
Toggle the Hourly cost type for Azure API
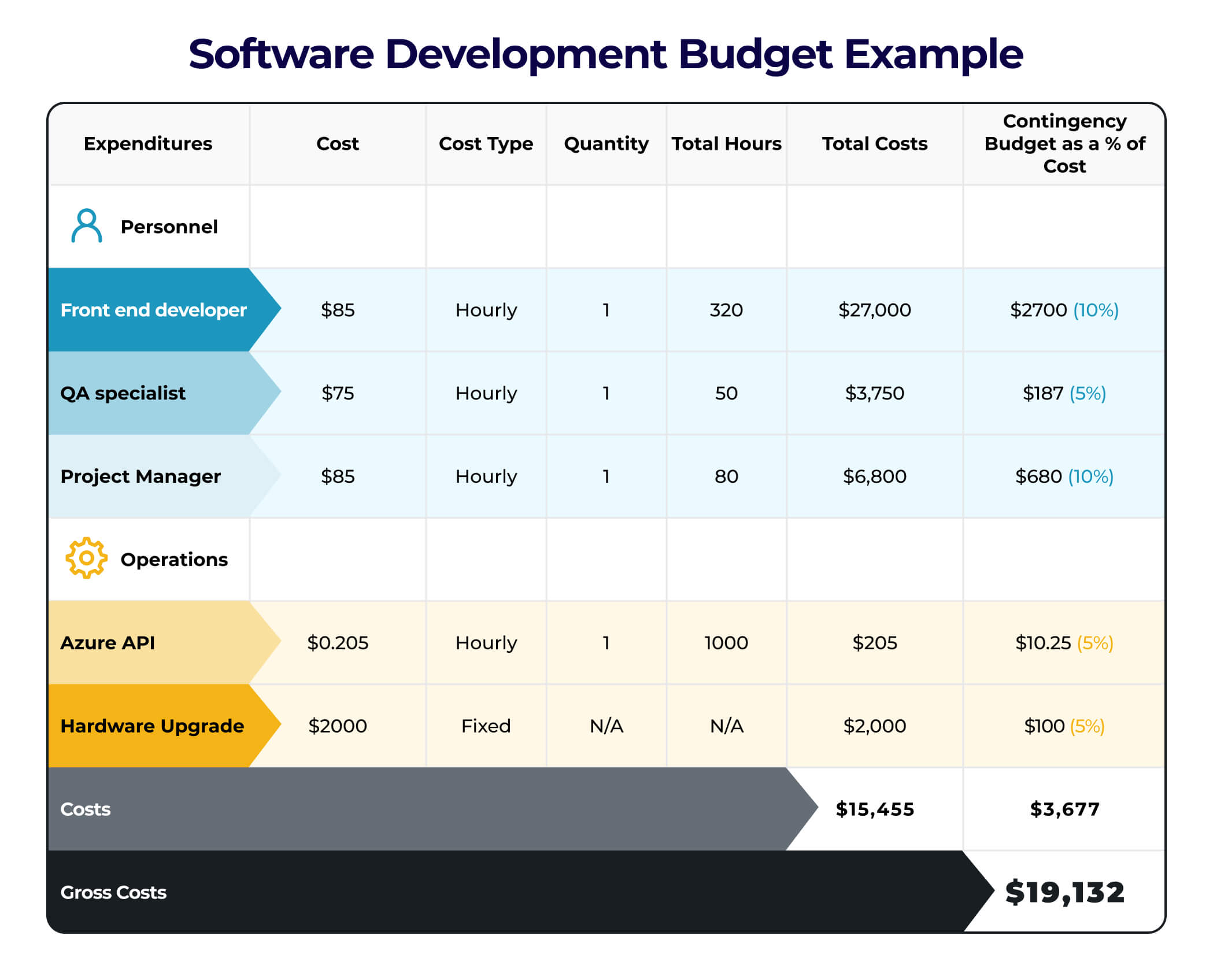click(x=486, y=642)
